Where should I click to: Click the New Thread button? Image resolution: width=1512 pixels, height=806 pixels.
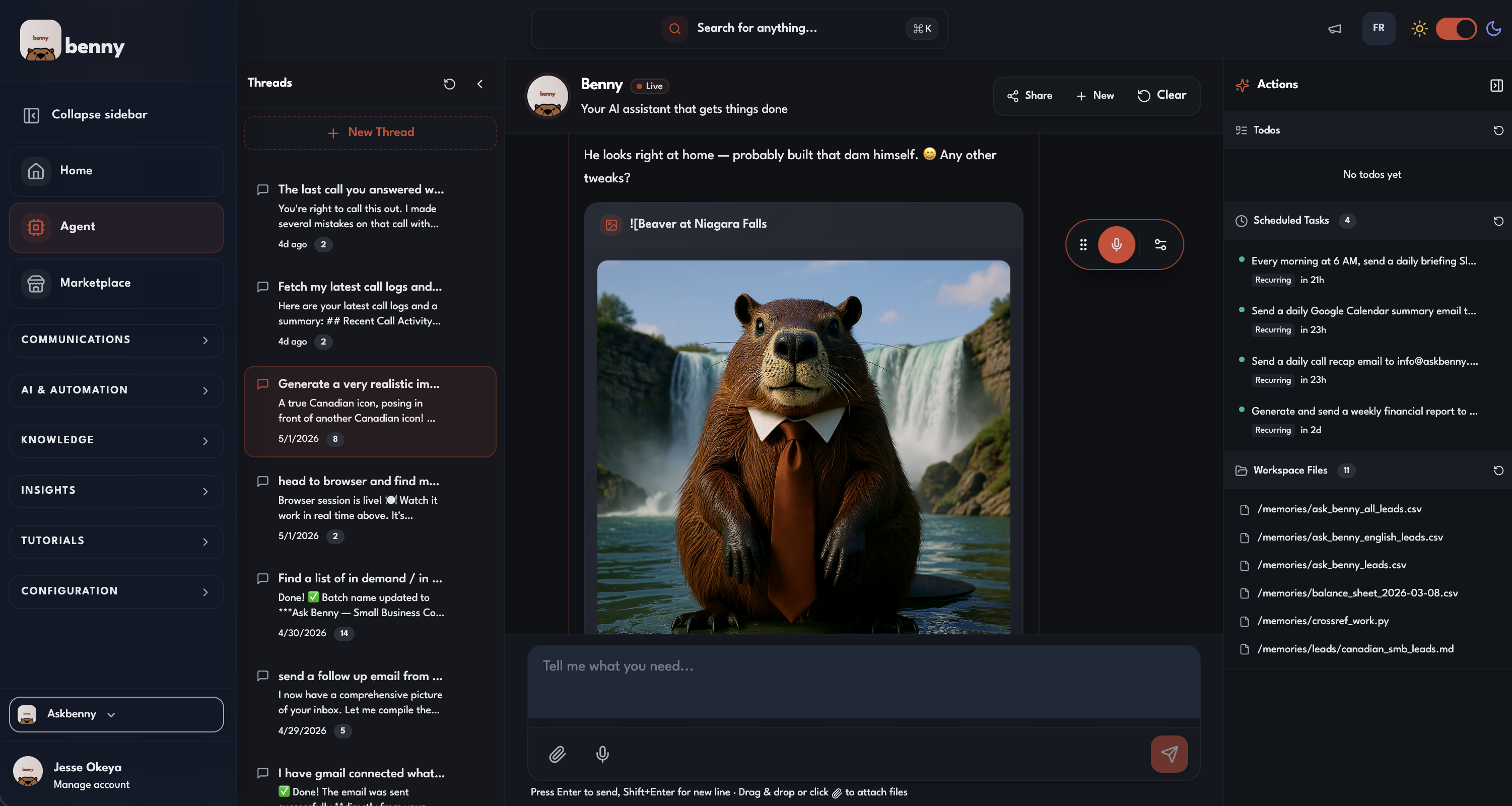(x=370, y=132)
